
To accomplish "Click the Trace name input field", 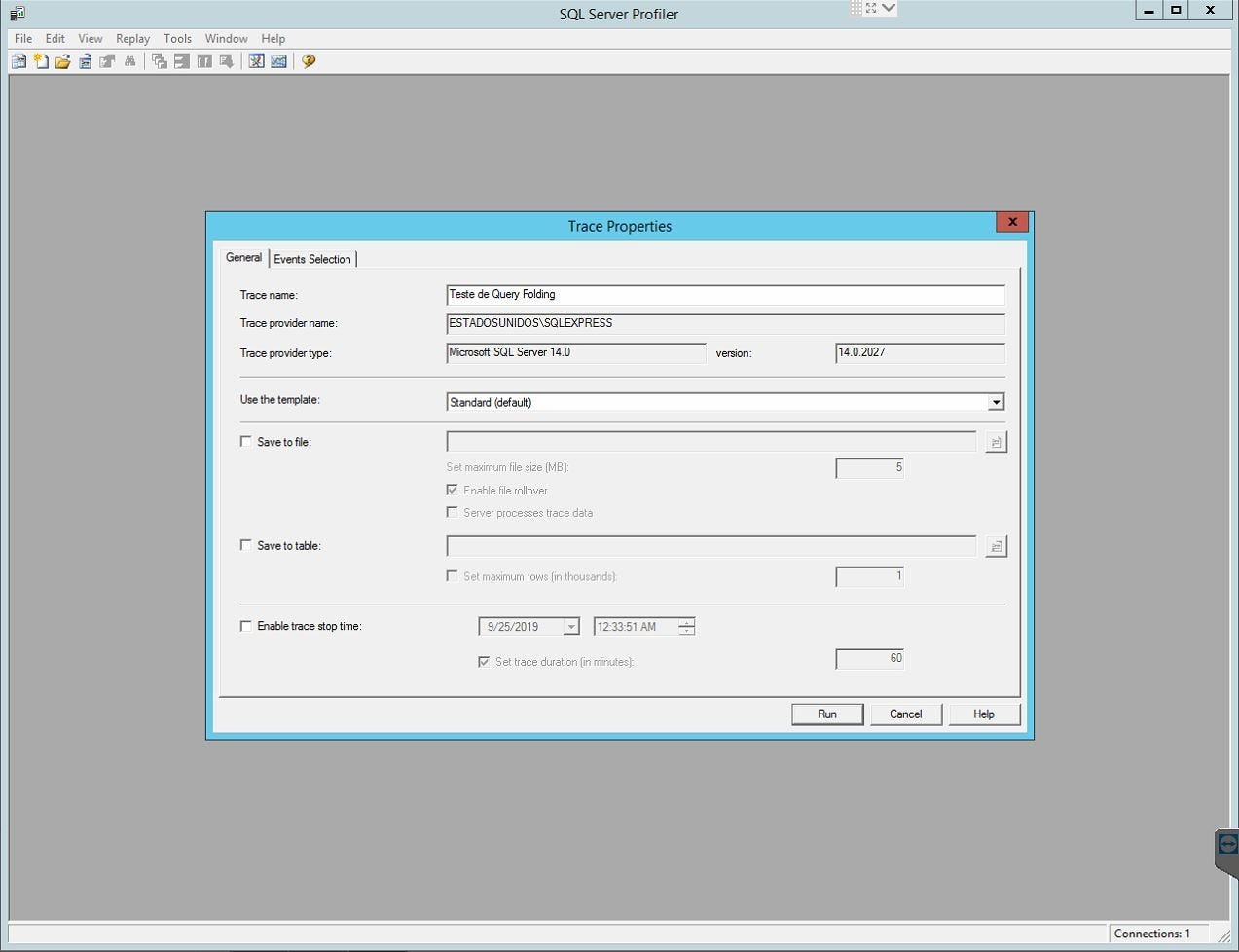I will (x=725, y=294).
